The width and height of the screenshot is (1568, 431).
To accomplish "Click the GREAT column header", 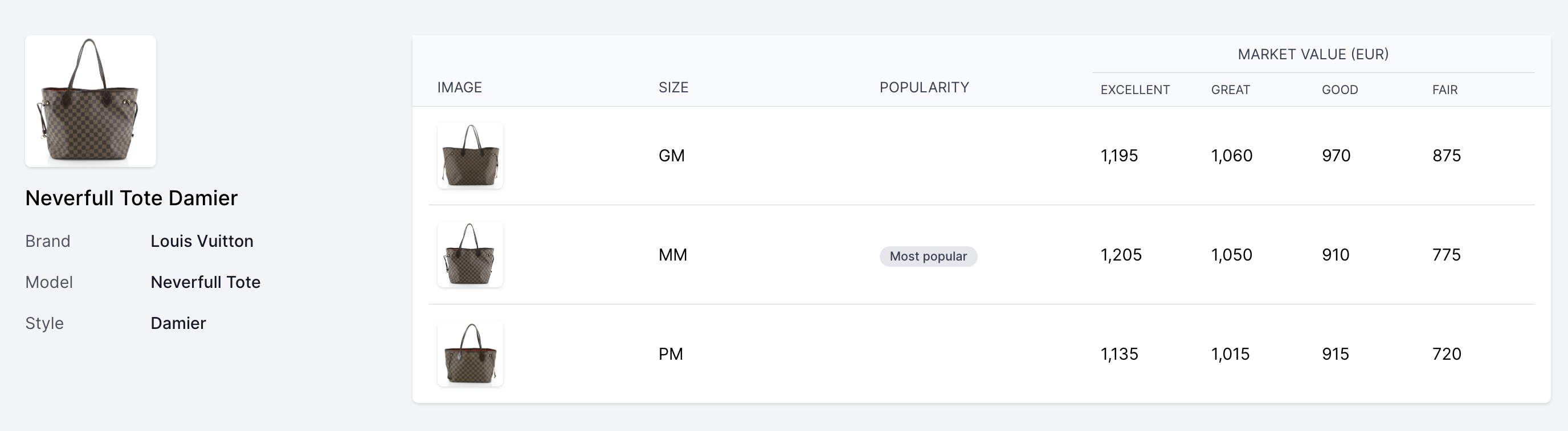I will [1230, 90].
